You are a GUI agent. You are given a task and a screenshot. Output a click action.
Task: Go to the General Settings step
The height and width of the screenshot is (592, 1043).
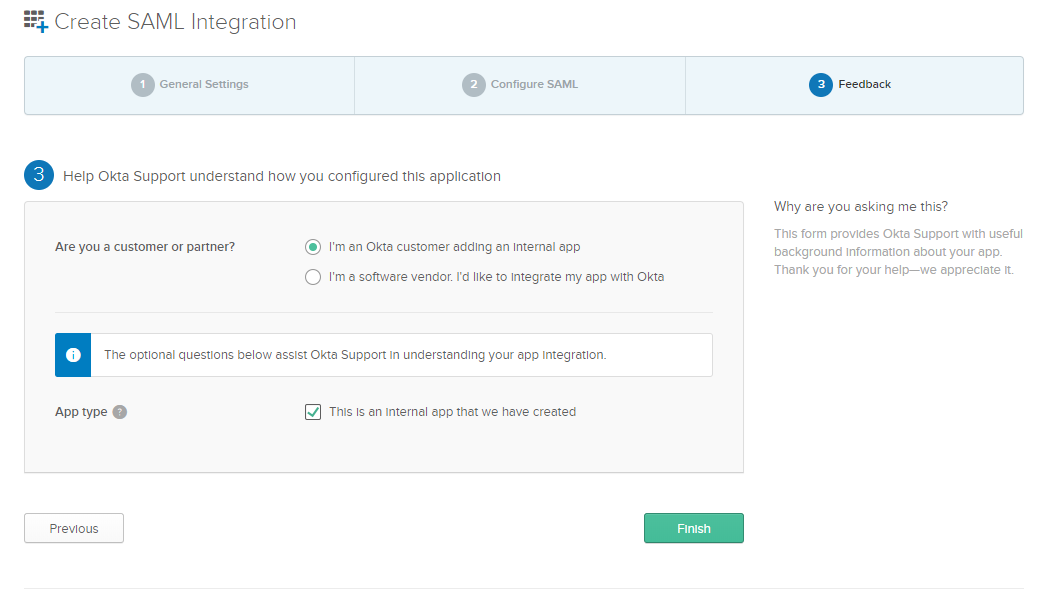[x=190, y=85]
